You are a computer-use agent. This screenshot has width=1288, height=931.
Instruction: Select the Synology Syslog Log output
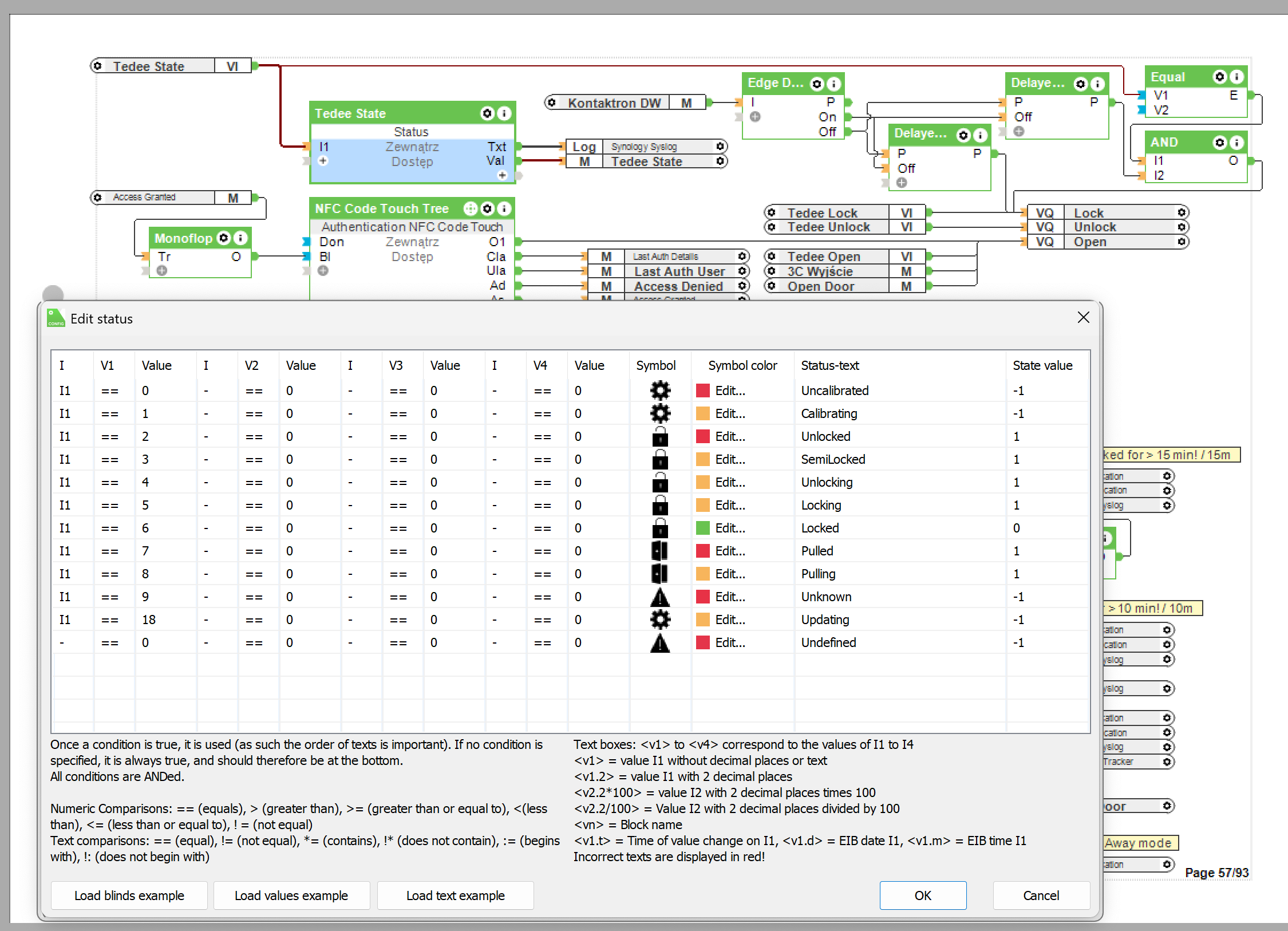click(x=646, y=147)
